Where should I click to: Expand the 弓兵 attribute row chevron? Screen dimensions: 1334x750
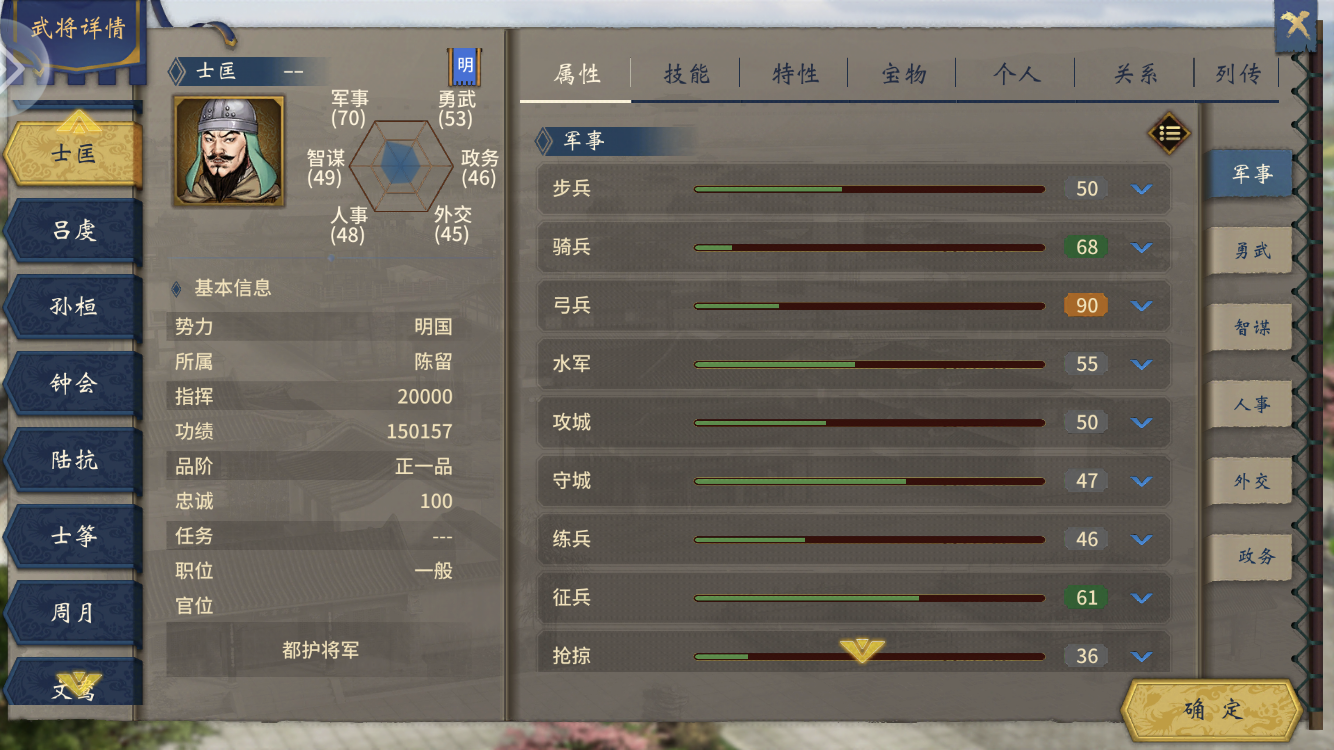(x=1141, y=306)
